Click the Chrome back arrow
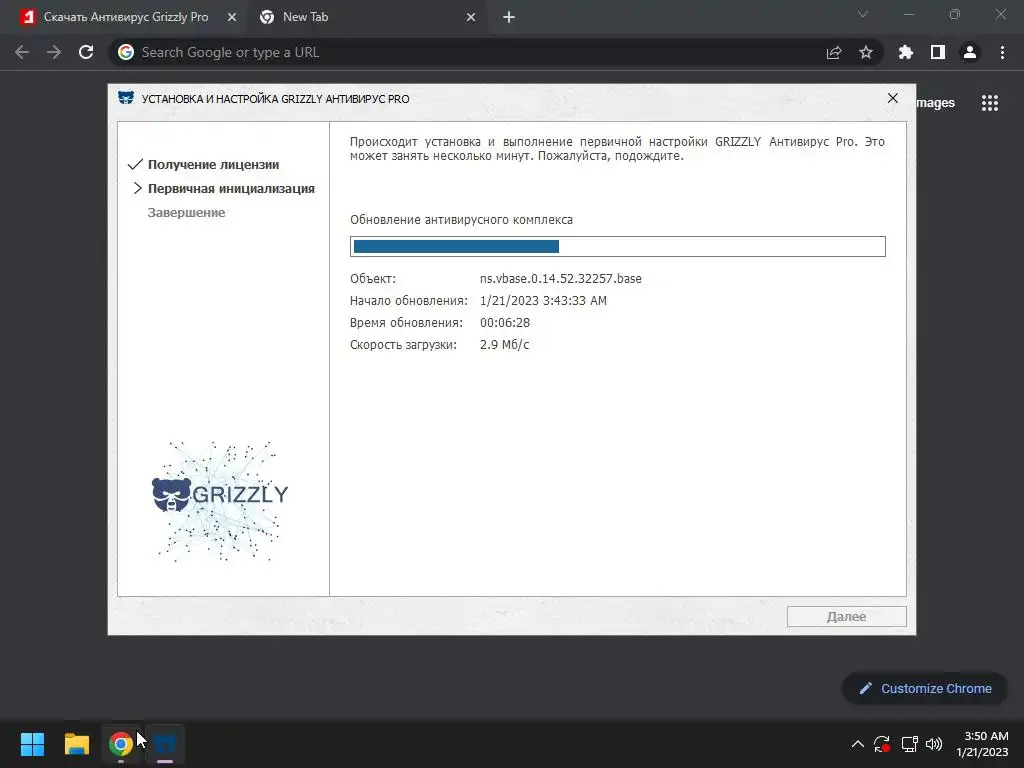1024x768 pixels. (22, 52)
